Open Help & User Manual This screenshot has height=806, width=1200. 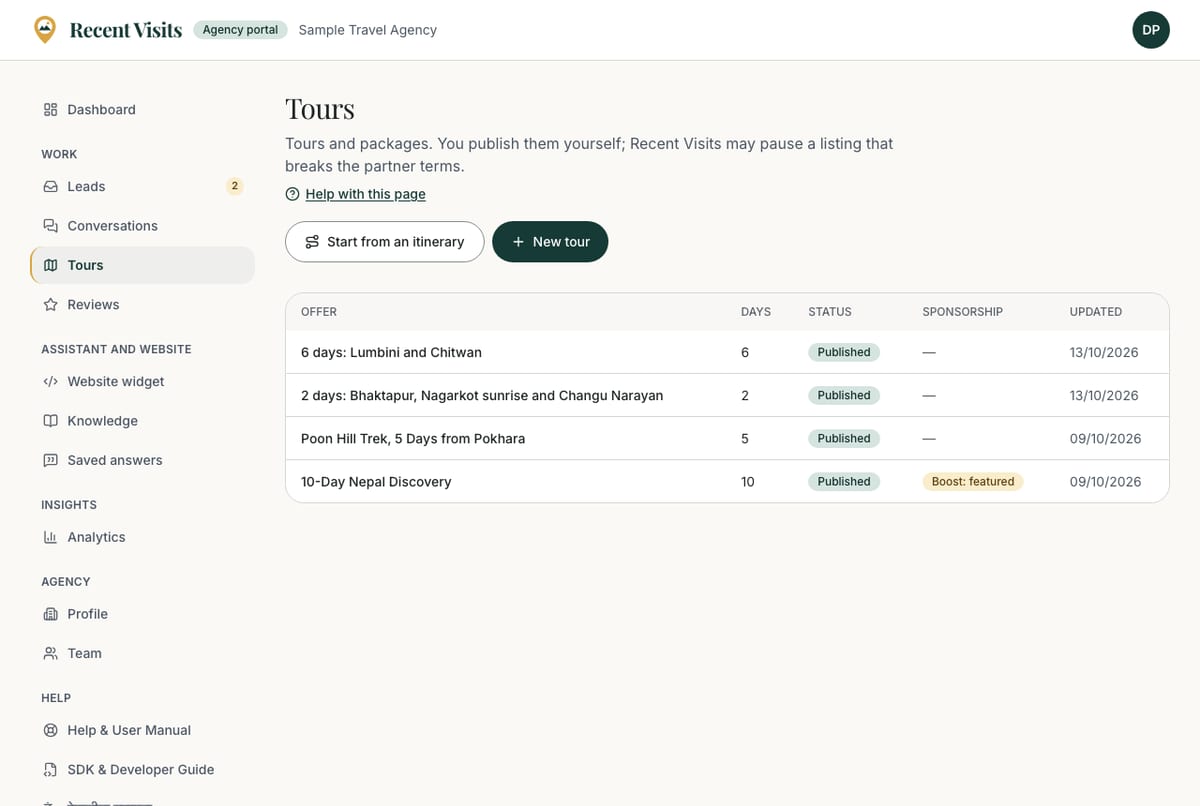(x=142, y=731)
